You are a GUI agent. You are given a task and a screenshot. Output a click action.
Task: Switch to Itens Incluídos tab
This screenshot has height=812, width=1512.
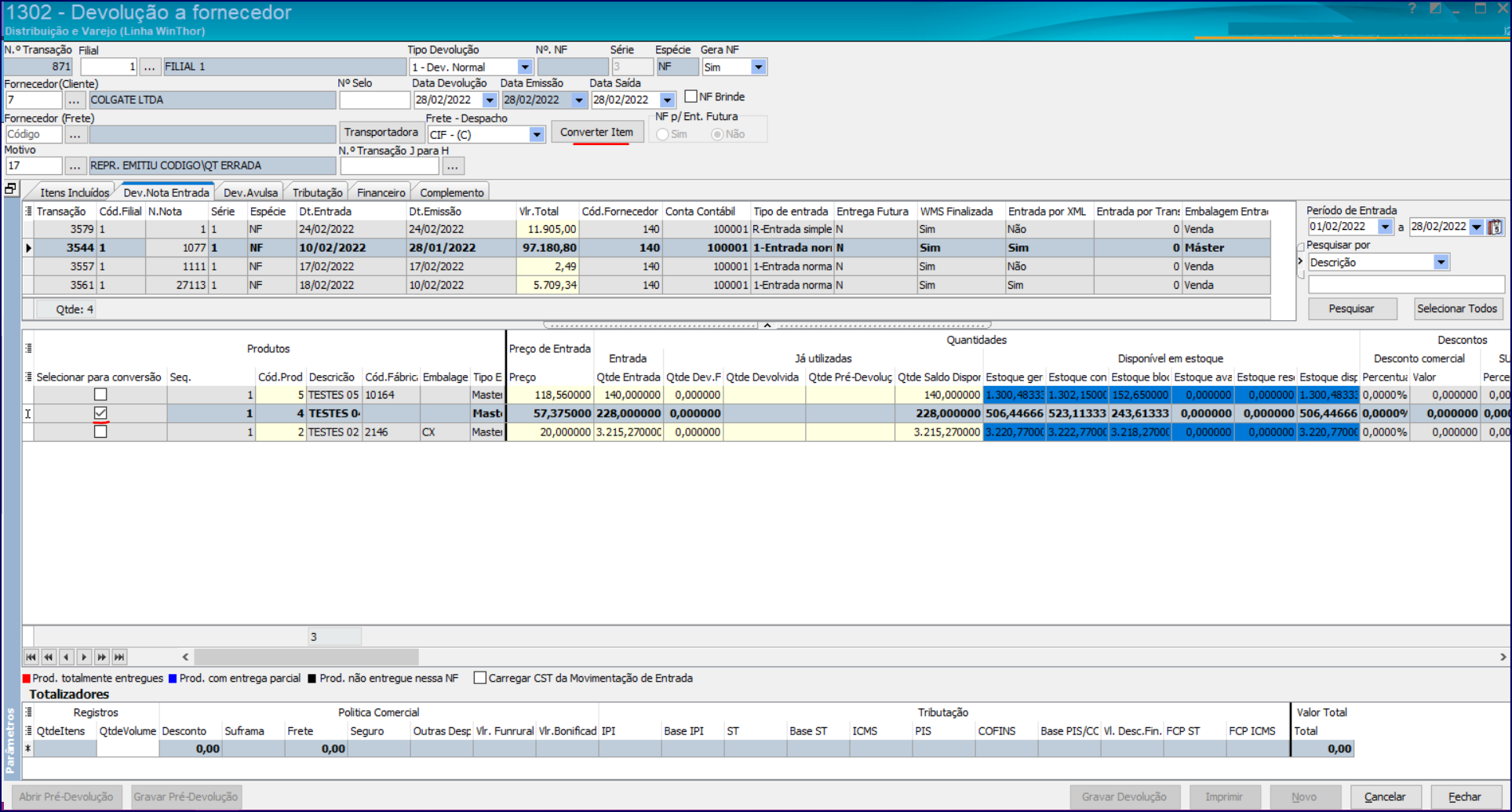point(75,192)
